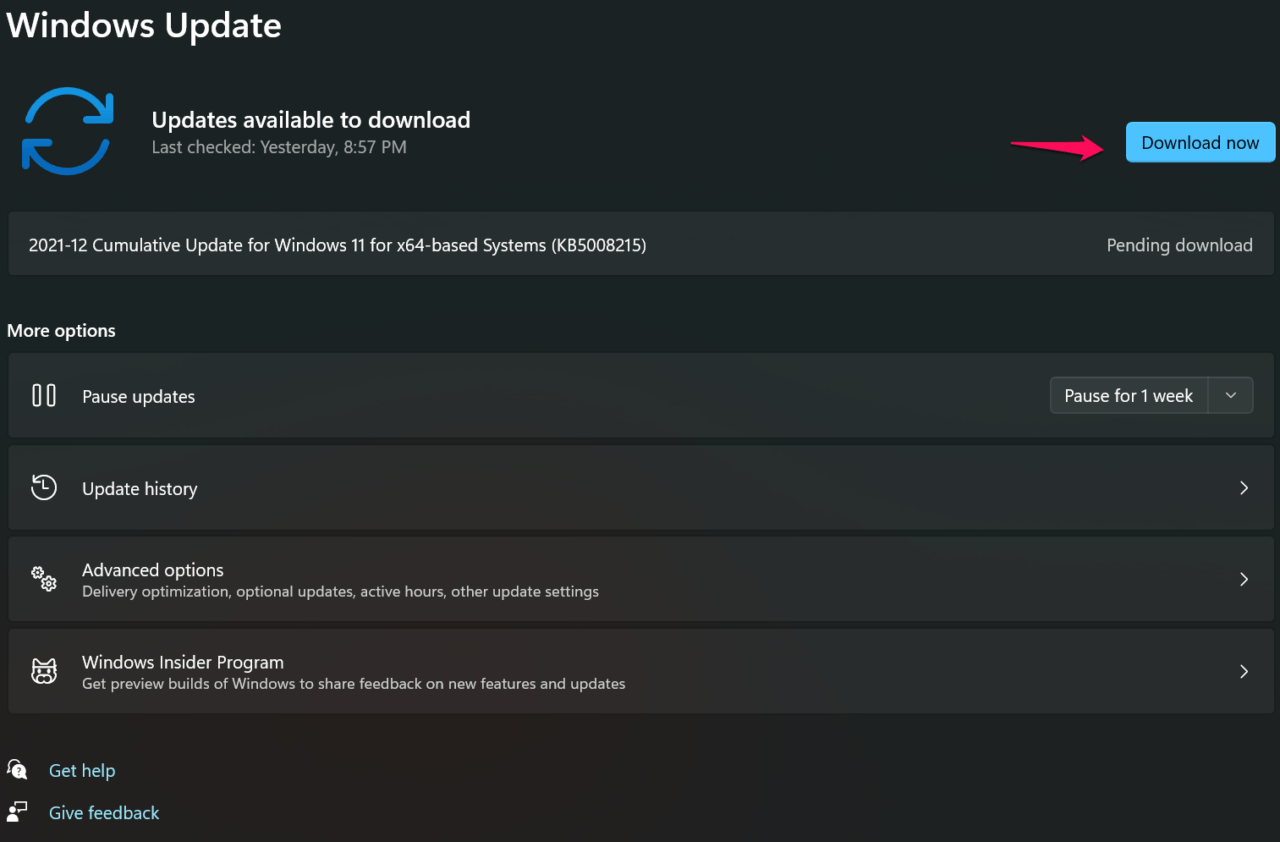This screenshot has width=1280, height=842.
Task: Click the Get help headset icon
Action: [x=17, y=769]
